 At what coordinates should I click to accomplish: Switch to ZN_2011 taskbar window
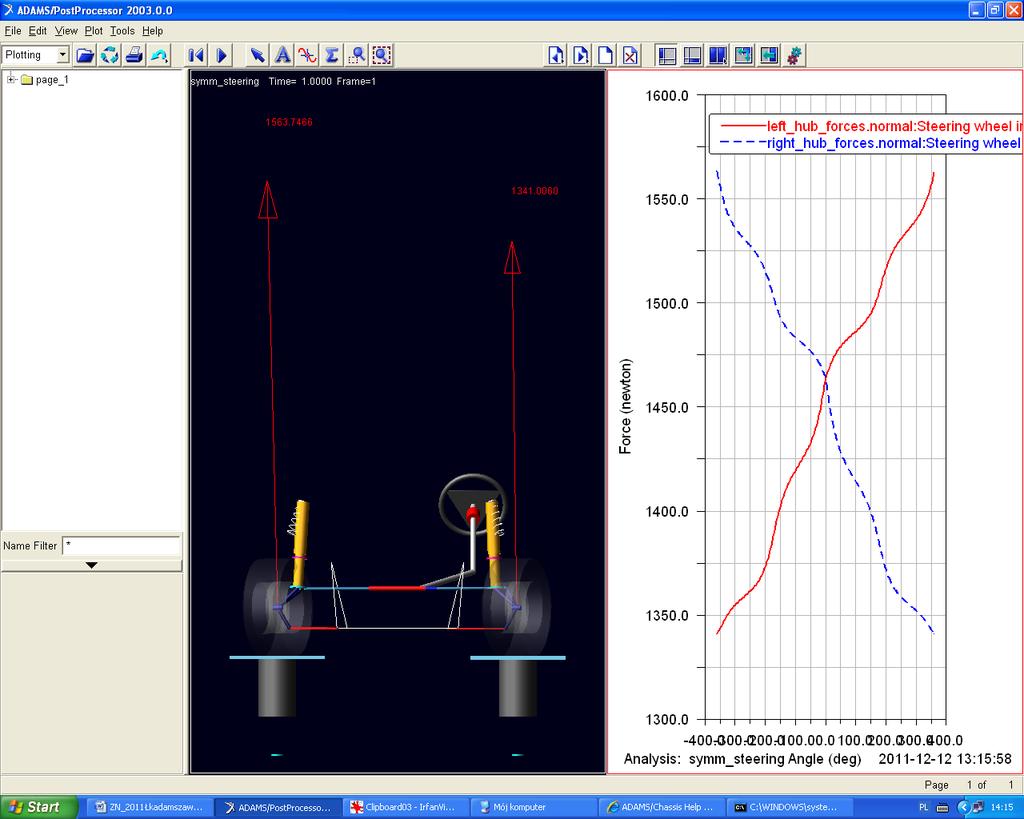[148, 807]
